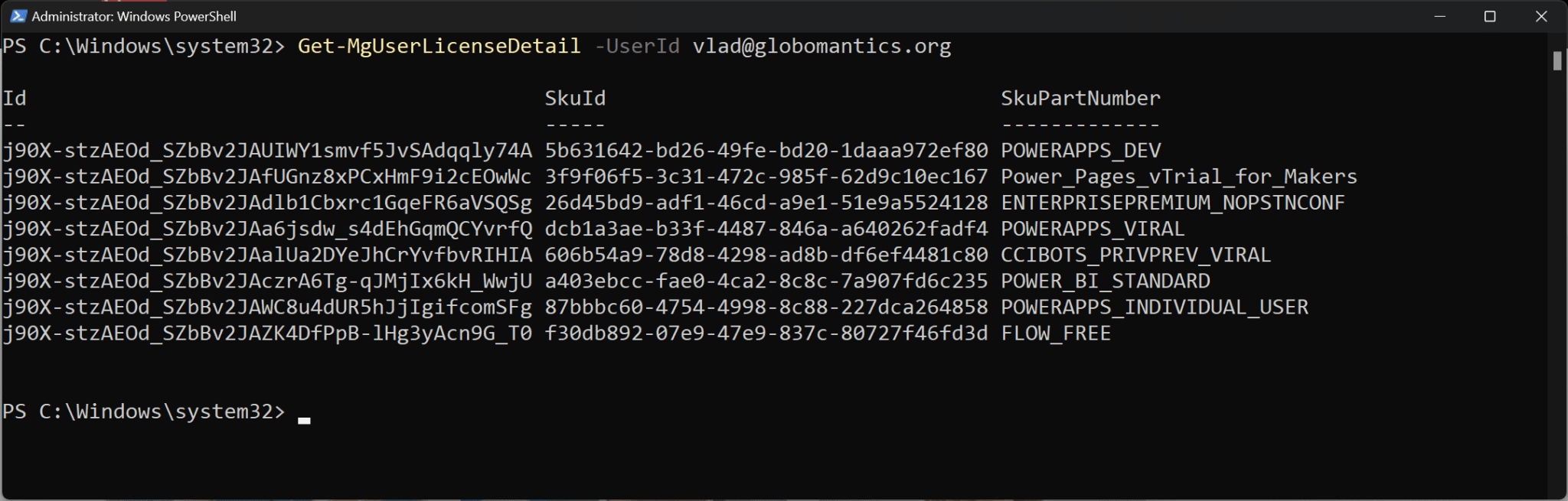Minimize the PowerShell window
Viewport: 1568px width, 501px height.
pyautogui.click(x=1439, y=16)
